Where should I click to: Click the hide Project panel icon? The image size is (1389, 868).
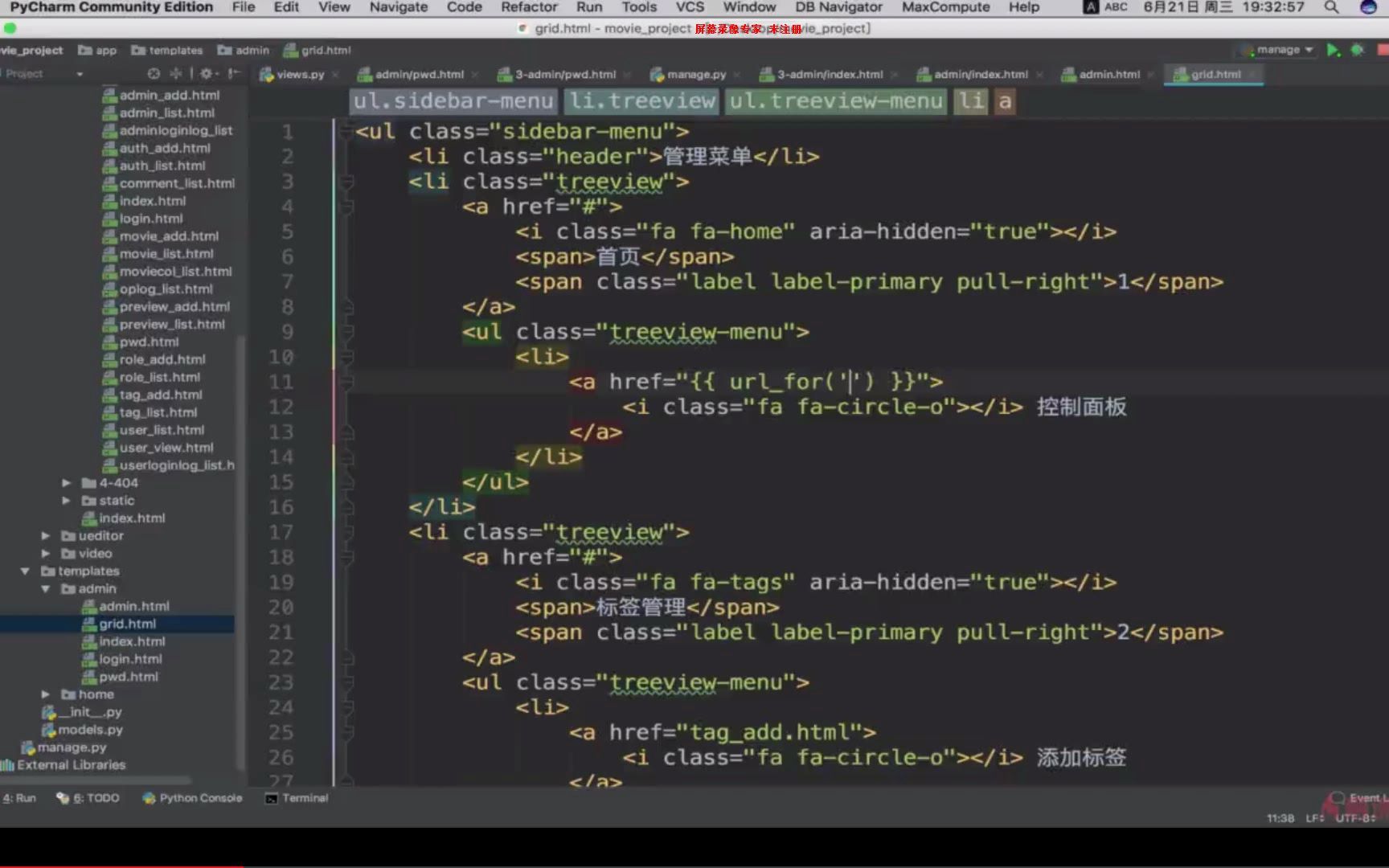click(x=233, y=74)
